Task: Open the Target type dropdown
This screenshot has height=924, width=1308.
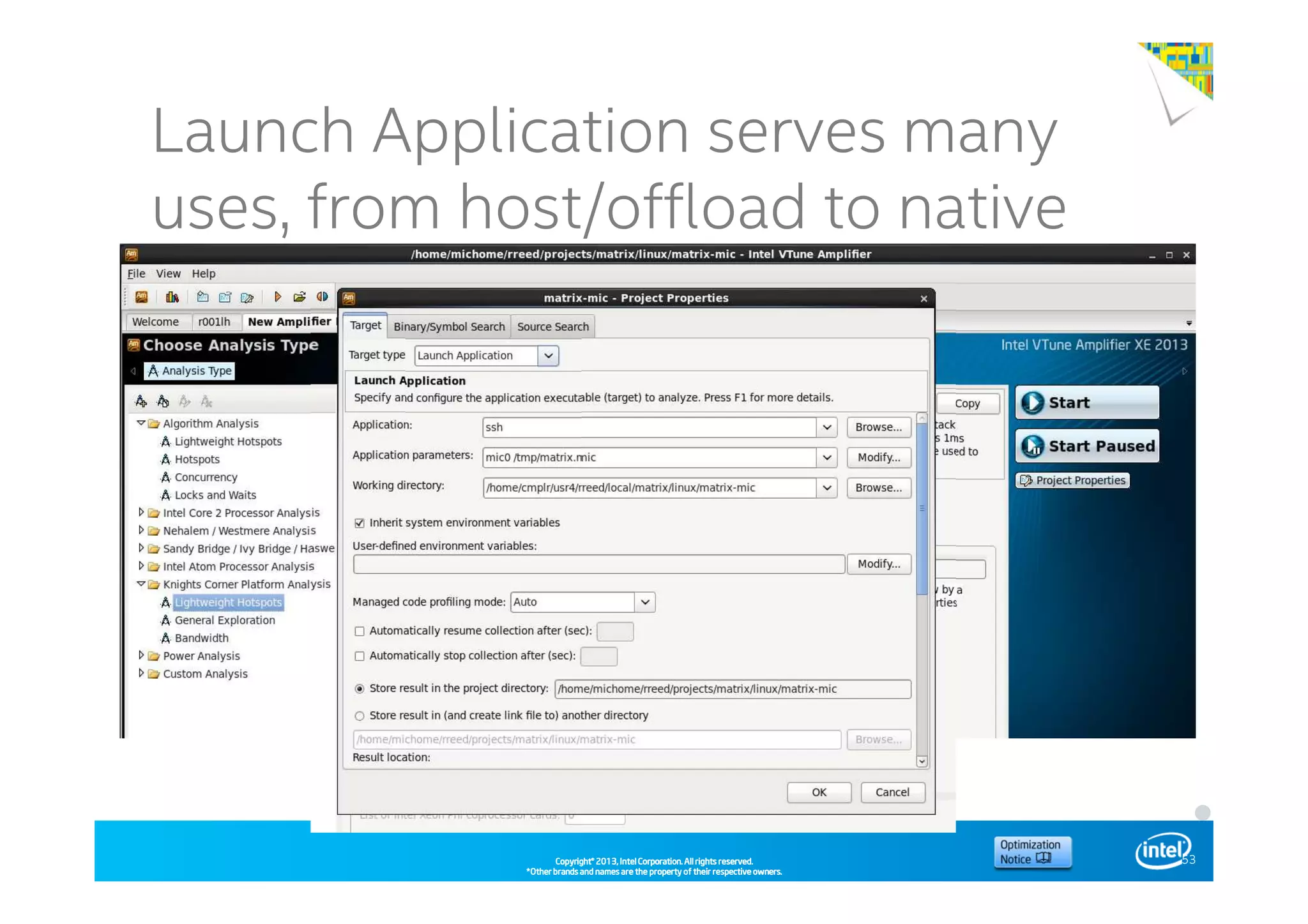Action: (548, 356)
